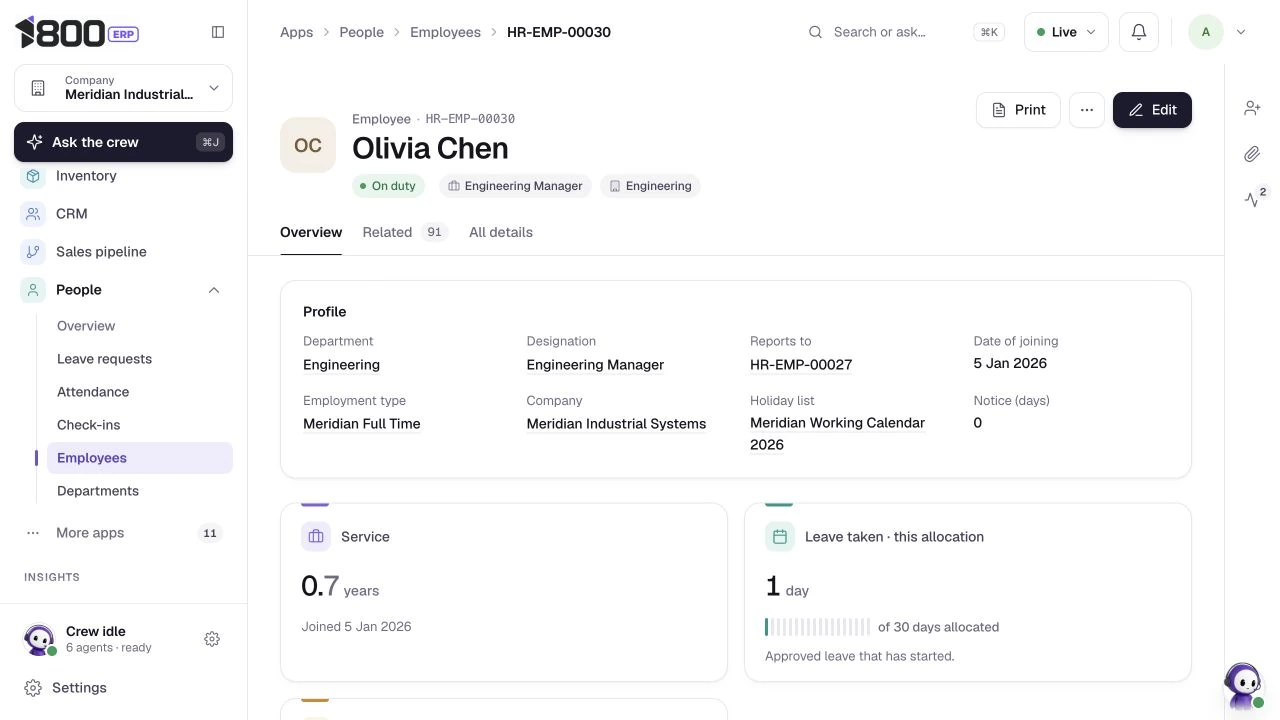Click the Settings gear in sidebar
1280x720 pixels.
point(33,688)
